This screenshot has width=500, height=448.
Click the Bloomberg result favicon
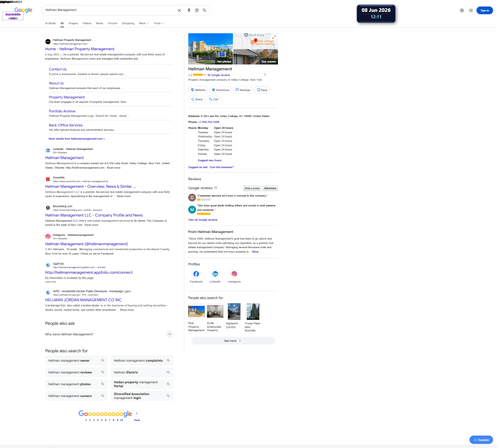coord(48,208)
